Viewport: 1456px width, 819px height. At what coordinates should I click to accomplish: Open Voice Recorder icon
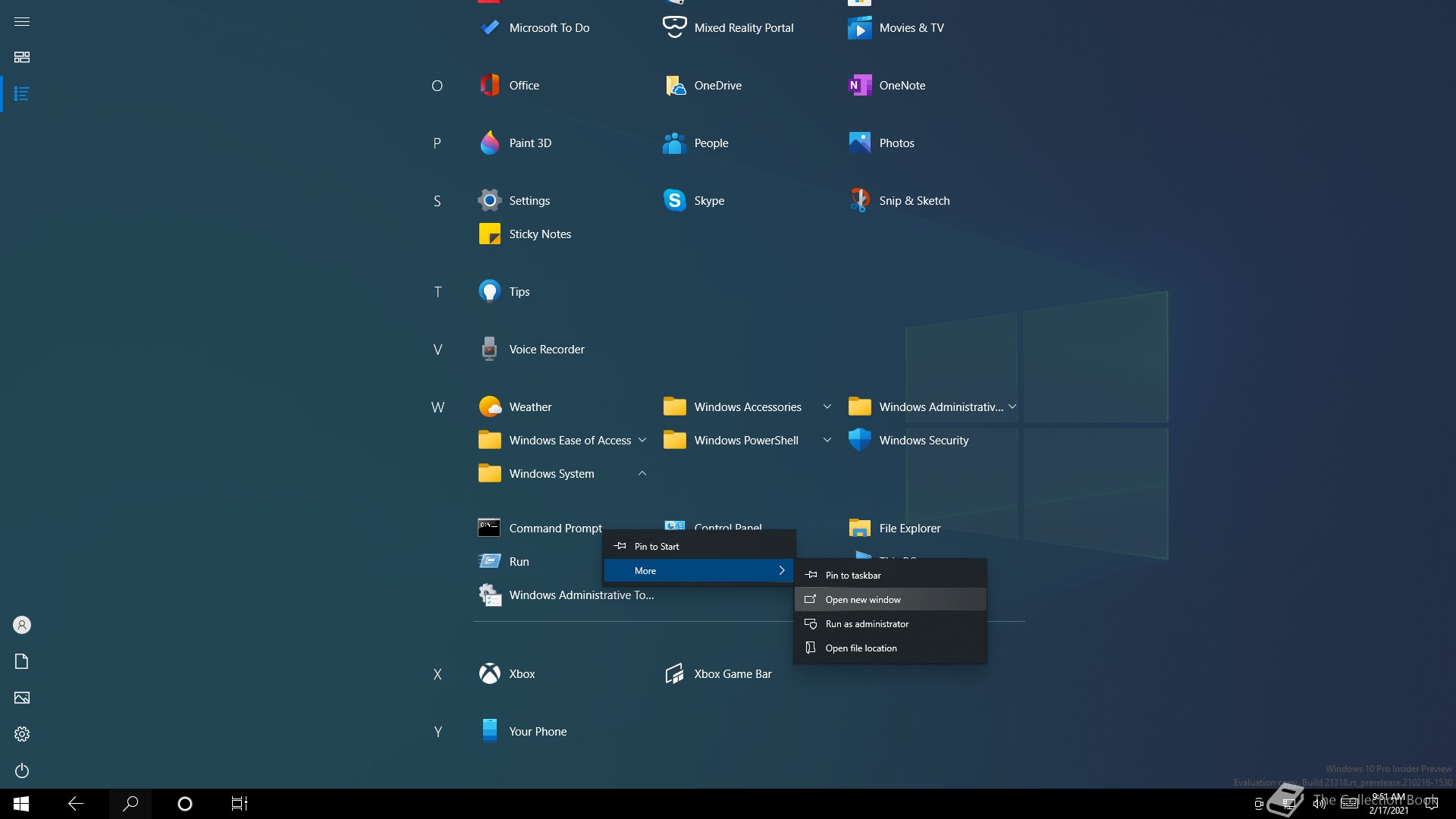489,350
